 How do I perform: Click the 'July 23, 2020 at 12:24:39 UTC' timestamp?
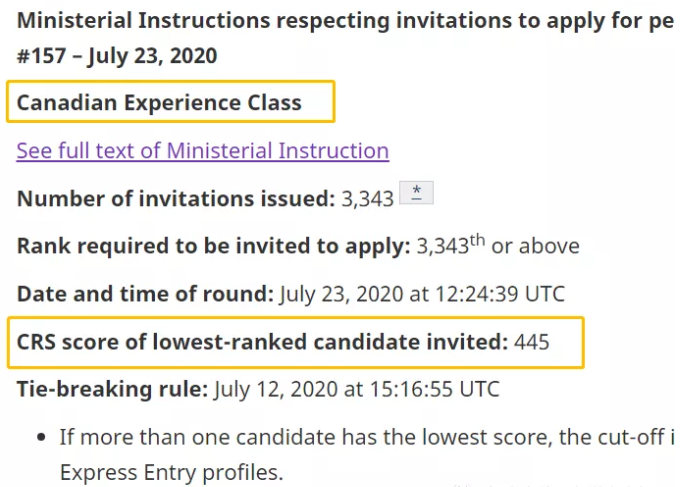point(422,294)
